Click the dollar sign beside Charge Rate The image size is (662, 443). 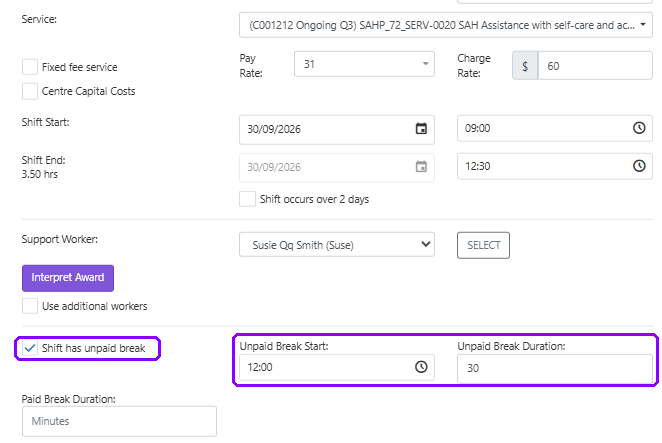(525, 66)
